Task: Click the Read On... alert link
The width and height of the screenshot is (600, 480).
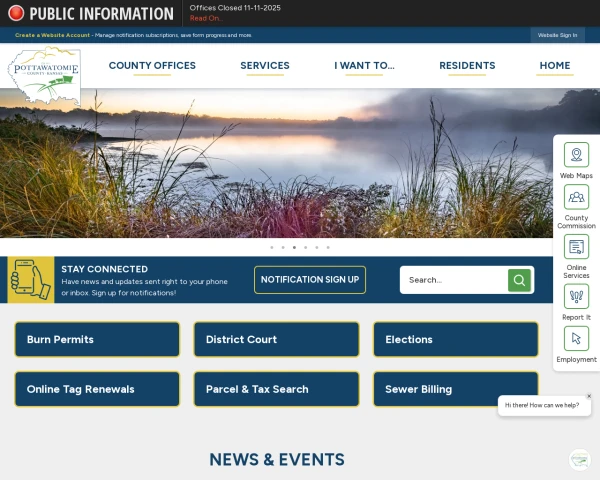Action: [206, 18]
